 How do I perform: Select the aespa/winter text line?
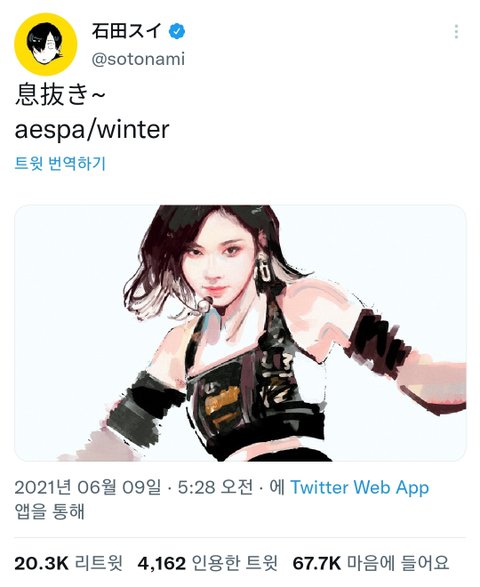coord(92,130)
